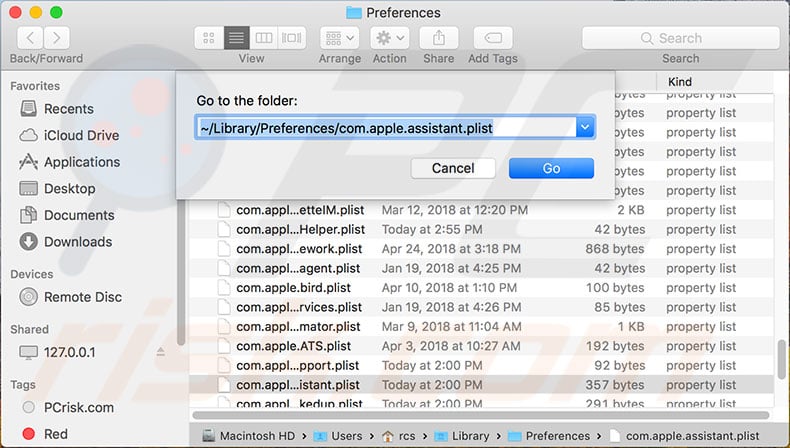The image size is (790, 448).
Task: Click the 868 bytes size cell
Action: coord(615,249)
